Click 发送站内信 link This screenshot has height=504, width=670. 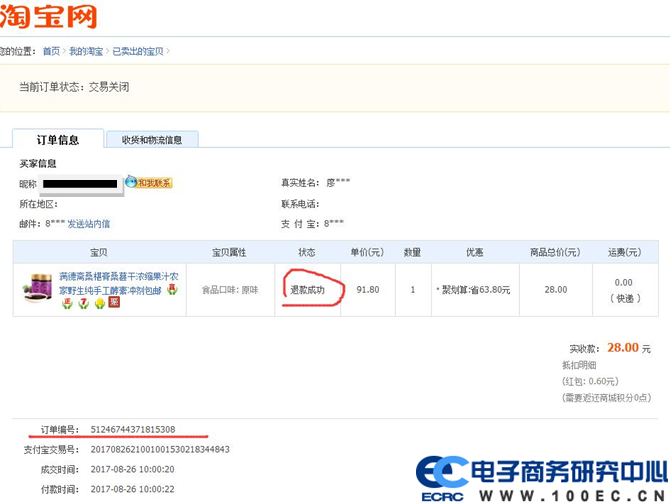pos(89,223)
